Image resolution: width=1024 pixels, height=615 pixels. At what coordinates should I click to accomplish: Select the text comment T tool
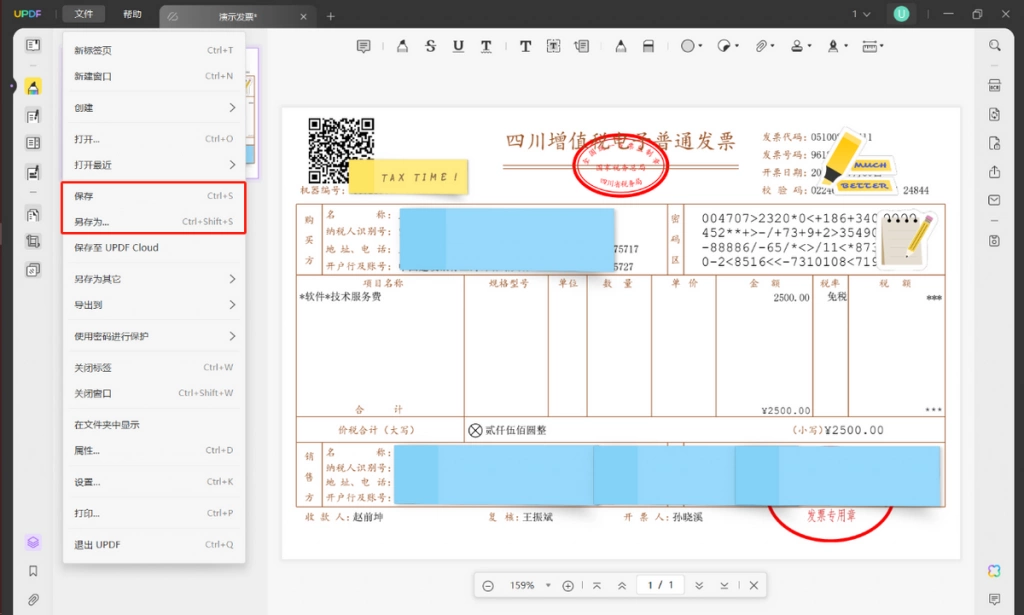tap(525, 46)
